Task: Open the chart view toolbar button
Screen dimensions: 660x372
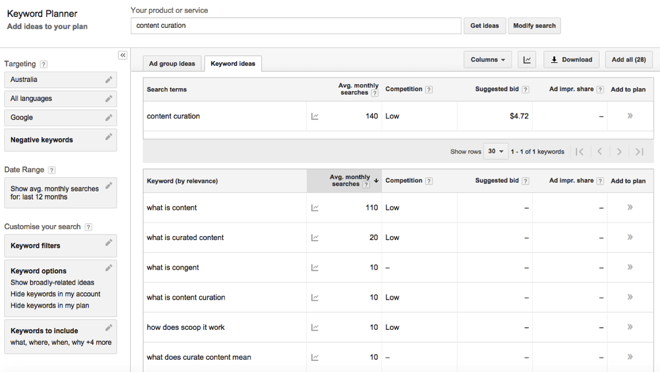Action: (527, 60)
